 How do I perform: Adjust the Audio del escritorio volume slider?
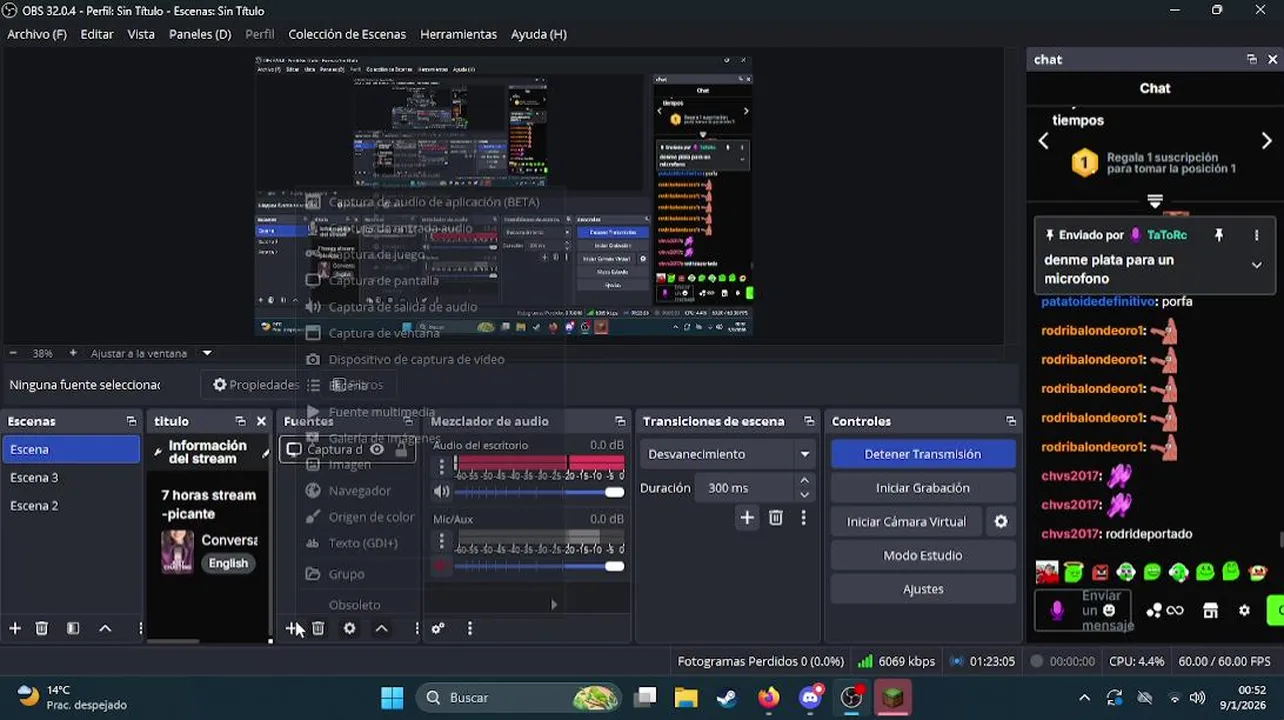tap(538, 492)
